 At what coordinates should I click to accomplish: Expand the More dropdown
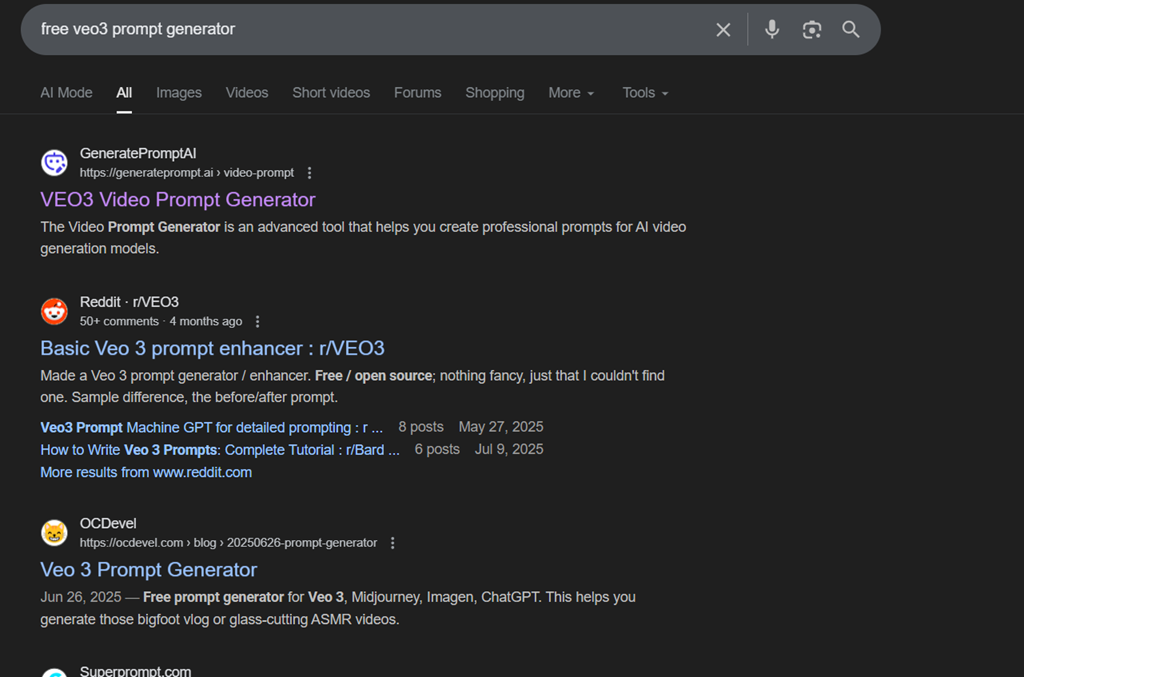pyautogui.click(x=571, y=93)
